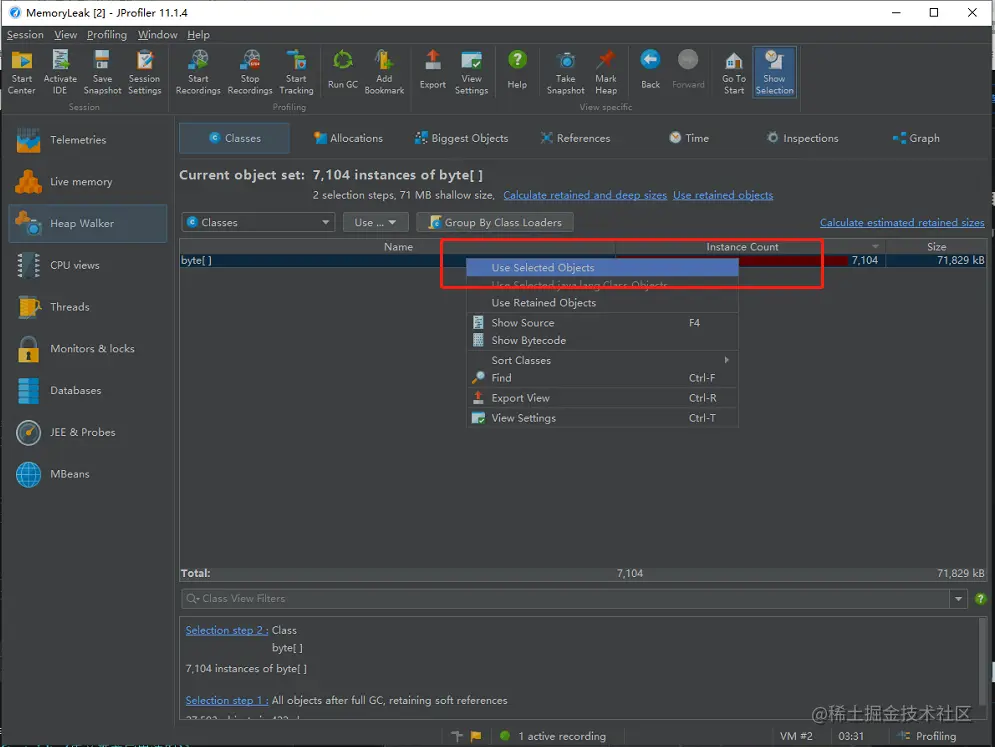
Task: Open the Window menu
Action: 157,35
